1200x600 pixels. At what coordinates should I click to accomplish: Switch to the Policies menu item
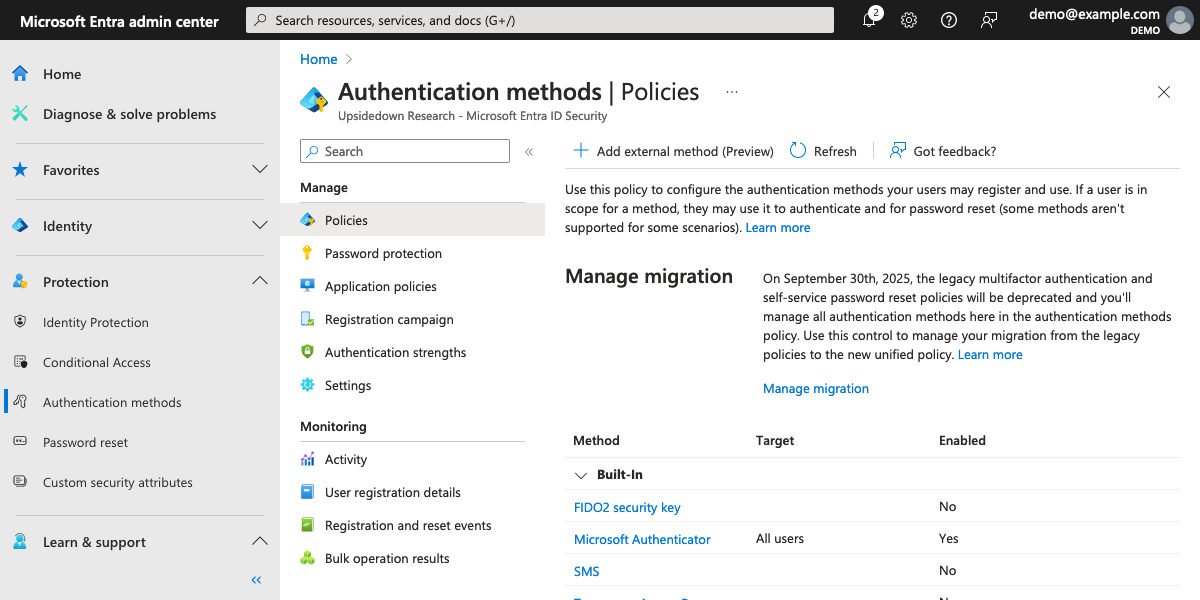345,220
